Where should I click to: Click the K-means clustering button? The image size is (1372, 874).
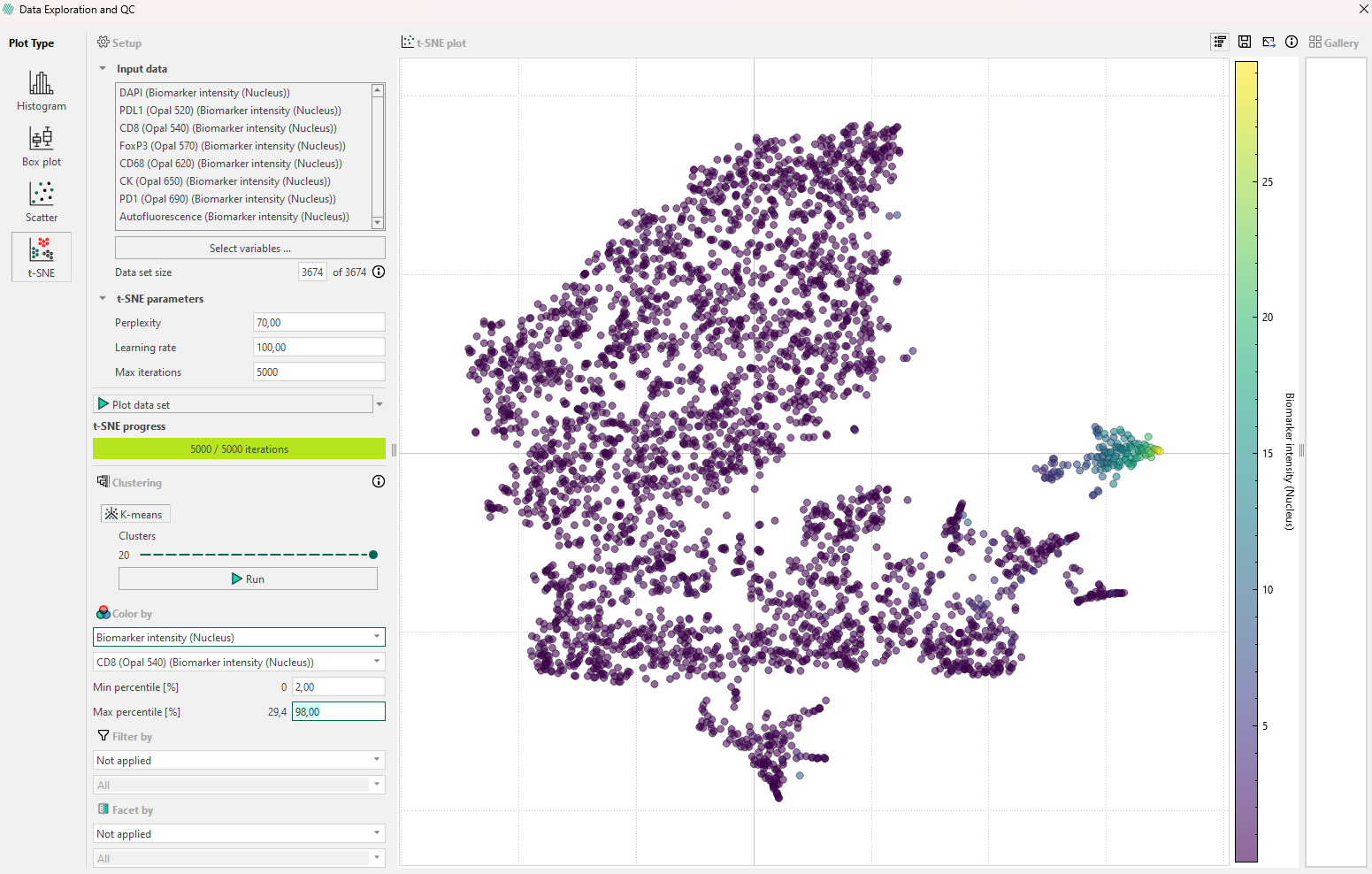(135, 514)
